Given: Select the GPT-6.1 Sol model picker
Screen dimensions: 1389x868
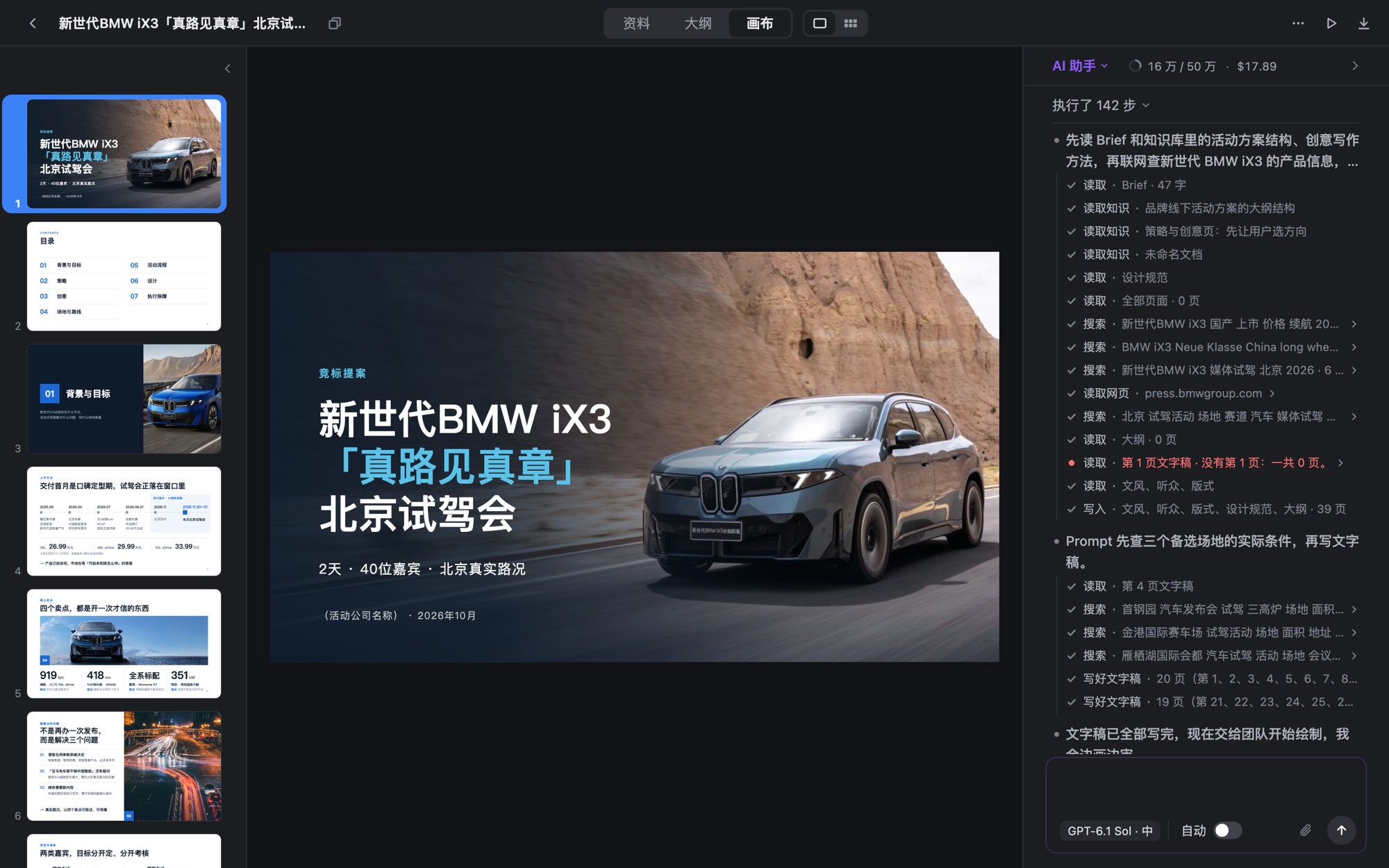Looking at the screenshot, I should pyautogui.click(x=1110, y=831).
